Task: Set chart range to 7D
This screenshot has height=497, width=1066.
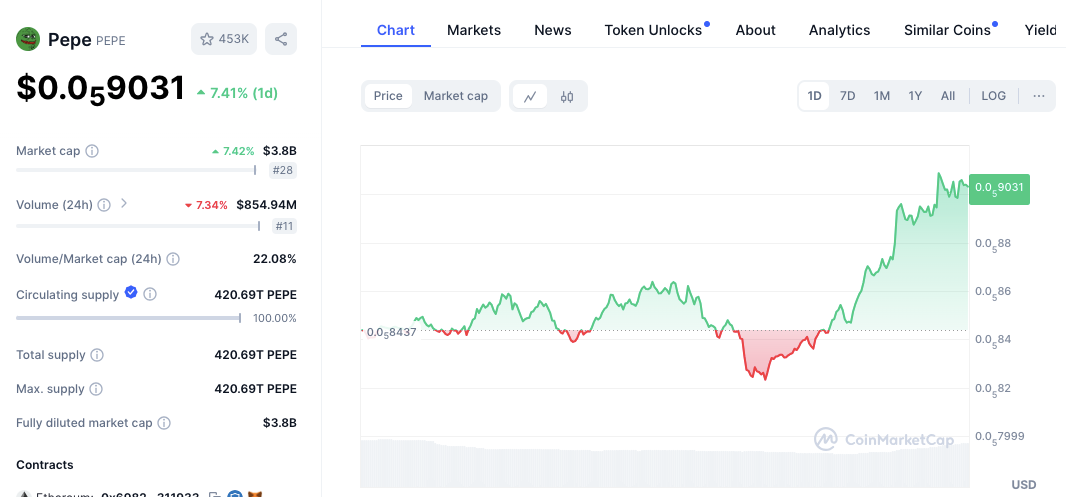Action: 848,96
